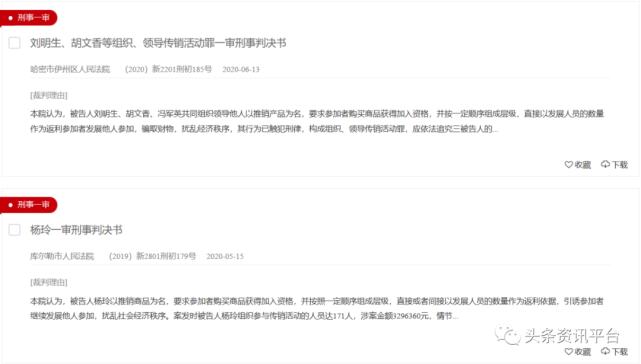Image resolution: width=641 pixels, height=364 pixels.
Task: Click heart icon on 刘明生 case card
Action: [x=568, y=164]
